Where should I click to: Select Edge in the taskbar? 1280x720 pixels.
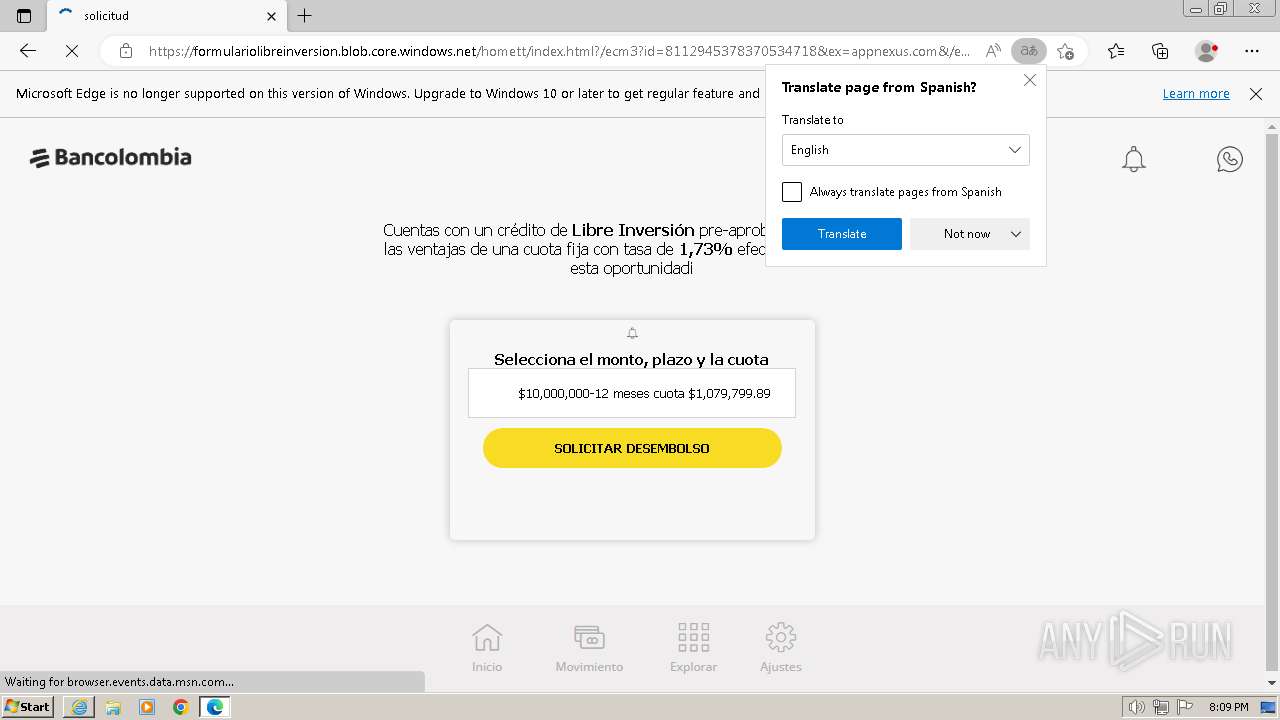[x=215, y=707]
